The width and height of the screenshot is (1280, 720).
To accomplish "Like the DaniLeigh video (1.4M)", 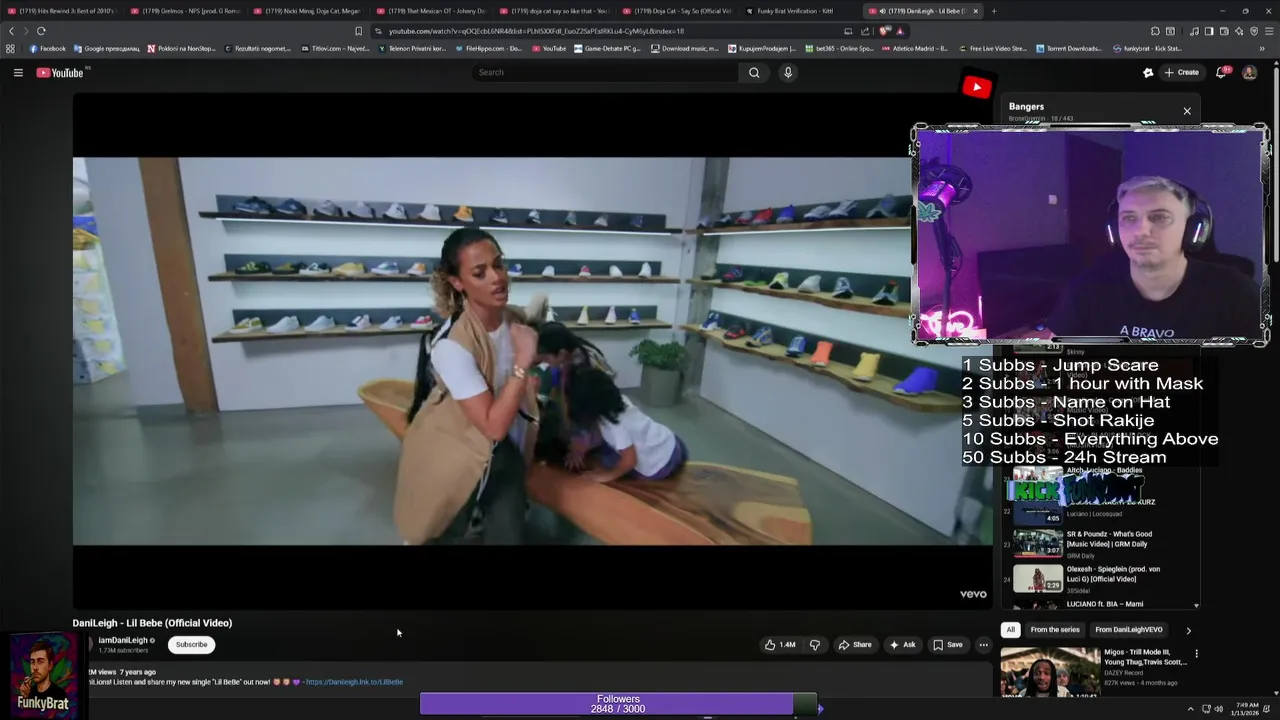I will coord(780,645).
